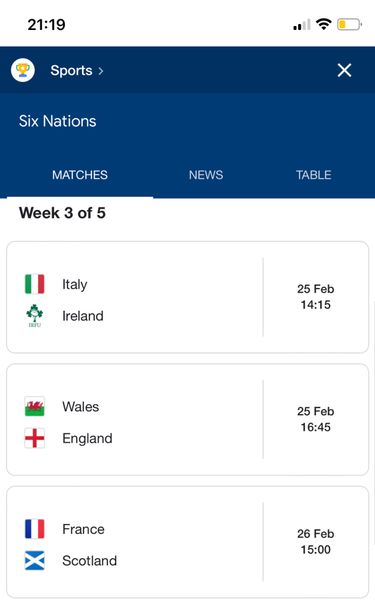Select the Wales dragon flag icon
Viewport: 375px width, 600px height.
[x=34, y=406]
